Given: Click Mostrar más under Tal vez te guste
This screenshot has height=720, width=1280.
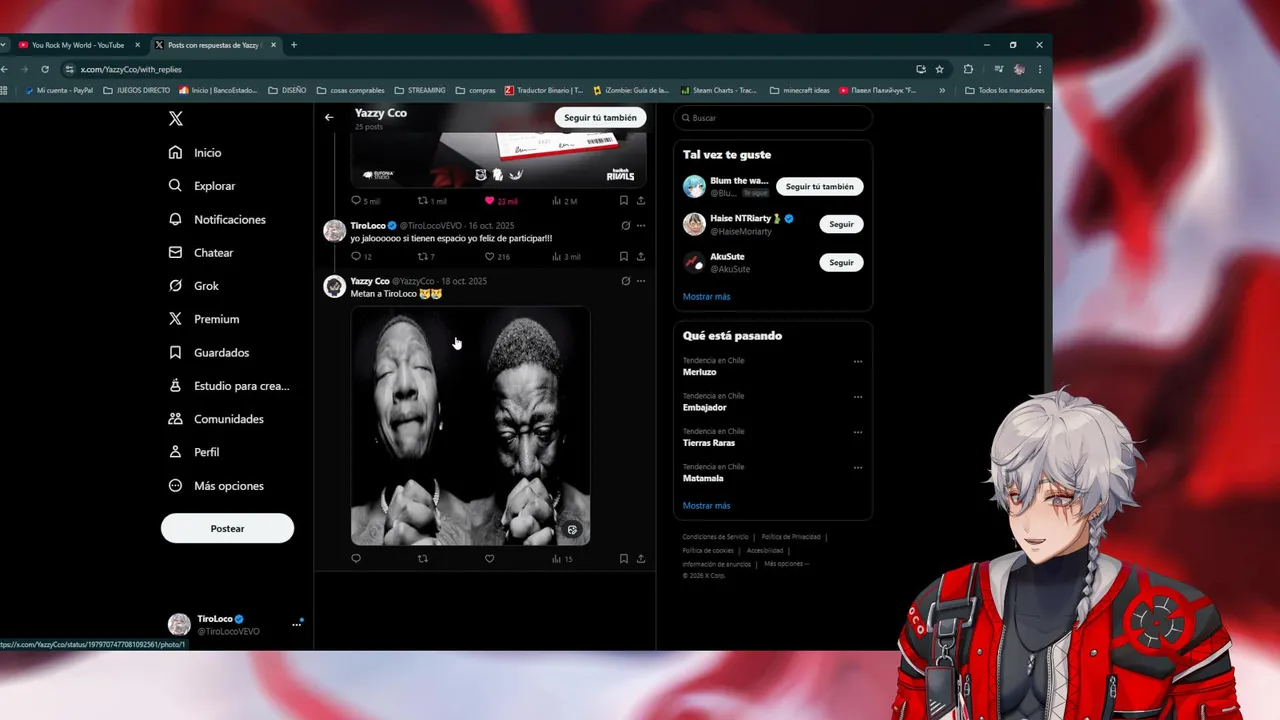Looking at the screenshot, I should [706, 297].
